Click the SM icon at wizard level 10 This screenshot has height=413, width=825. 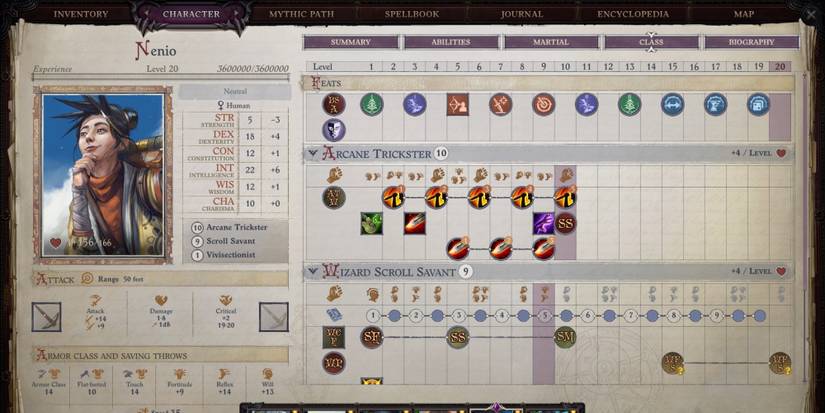pos(565,337)
